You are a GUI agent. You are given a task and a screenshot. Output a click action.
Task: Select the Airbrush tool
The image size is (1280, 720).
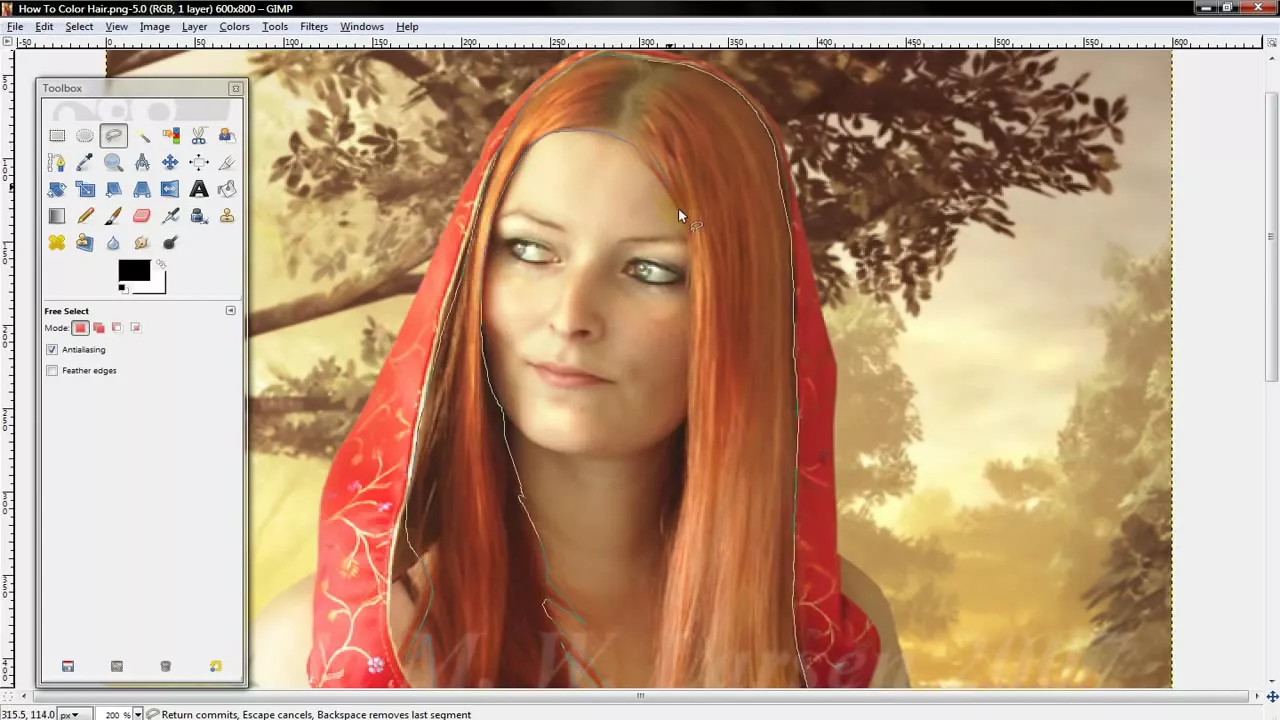(x=170, y=216)
